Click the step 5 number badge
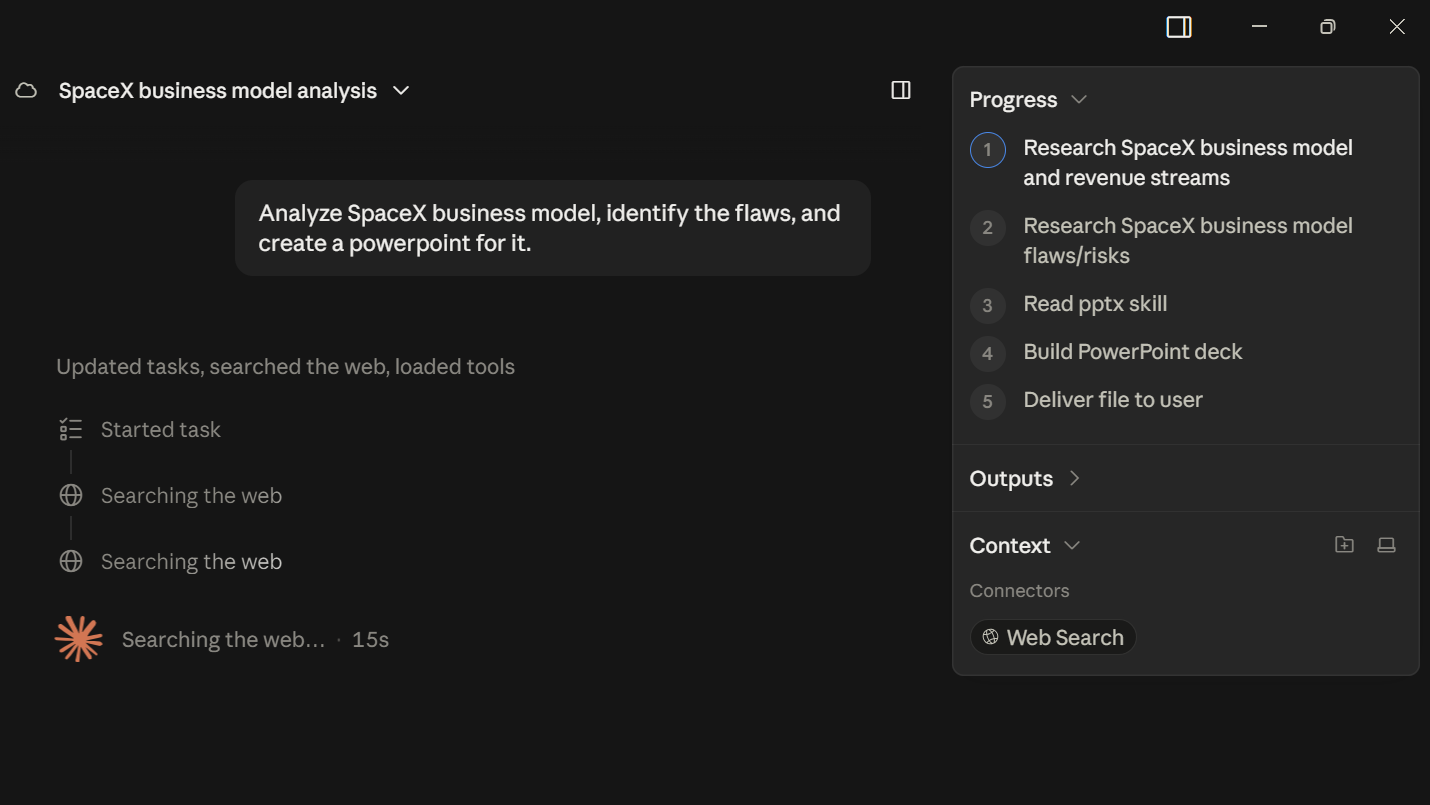This screenshot has width=1430, height=805. (x=988, y=402)
